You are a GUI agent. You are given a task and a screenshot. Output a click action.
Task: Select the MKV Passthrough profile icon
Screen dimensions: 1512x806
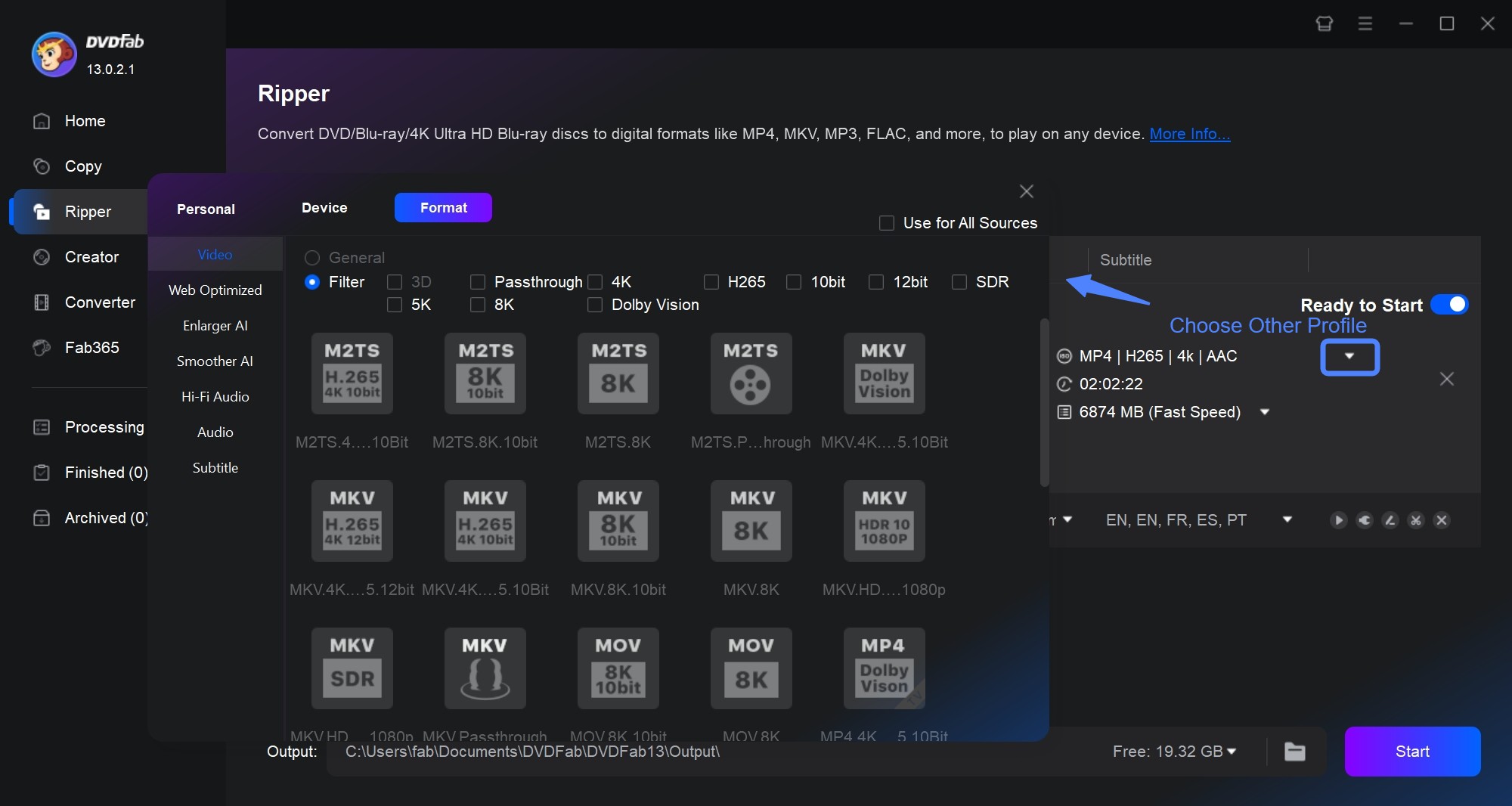point(485,668)
